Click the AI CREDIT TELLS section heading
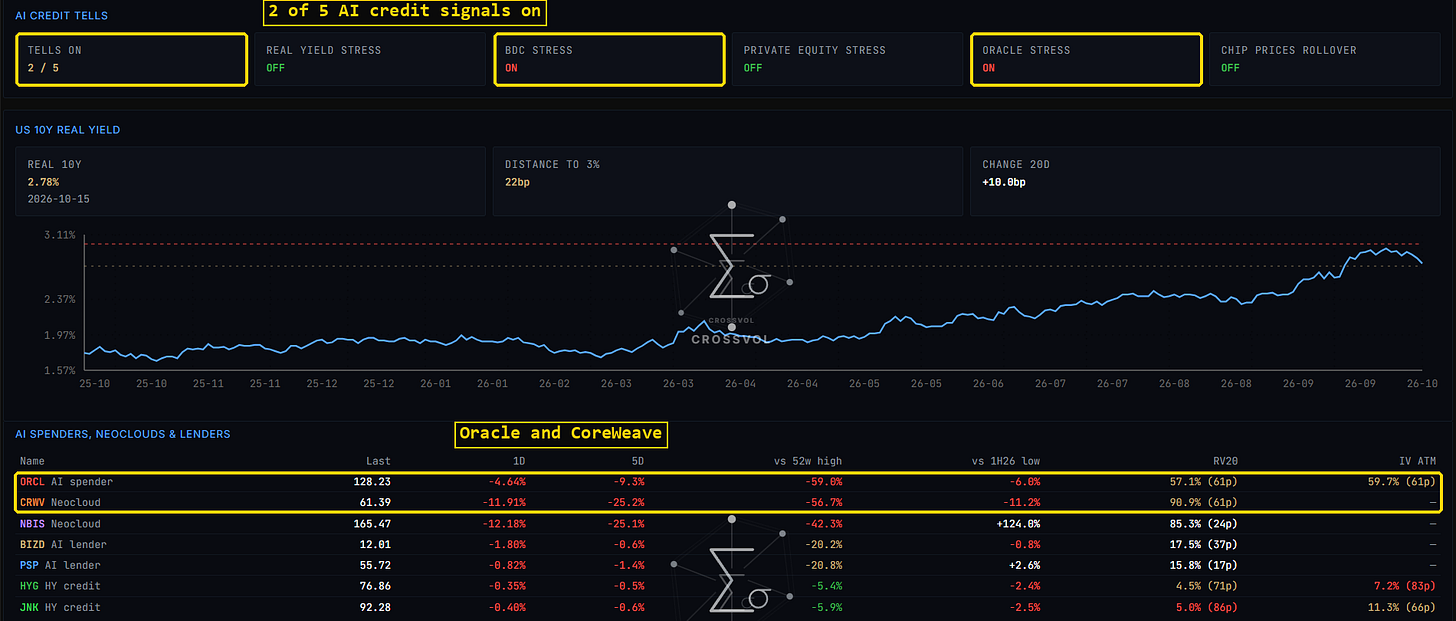1456x621 pixels. pos(61,16)
